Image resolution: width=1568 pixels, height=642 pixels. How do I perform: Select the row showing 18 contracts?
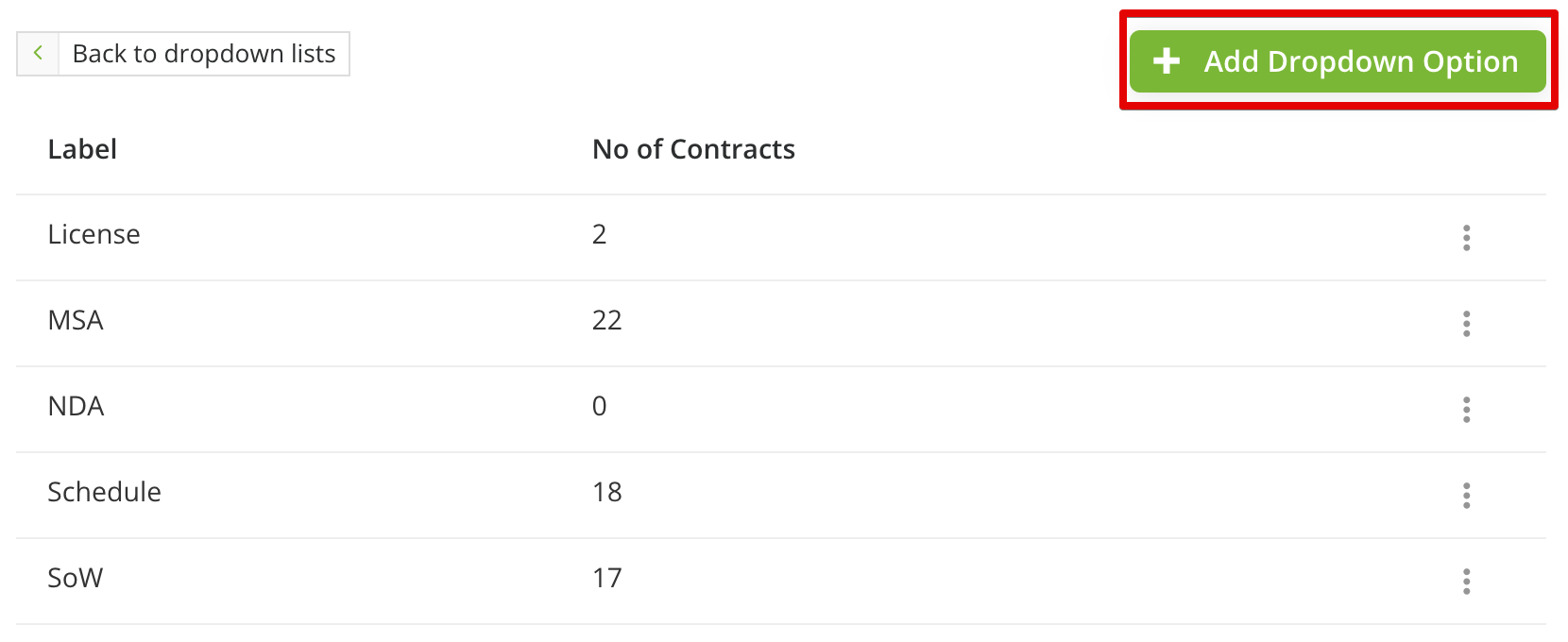pos(606,492)
